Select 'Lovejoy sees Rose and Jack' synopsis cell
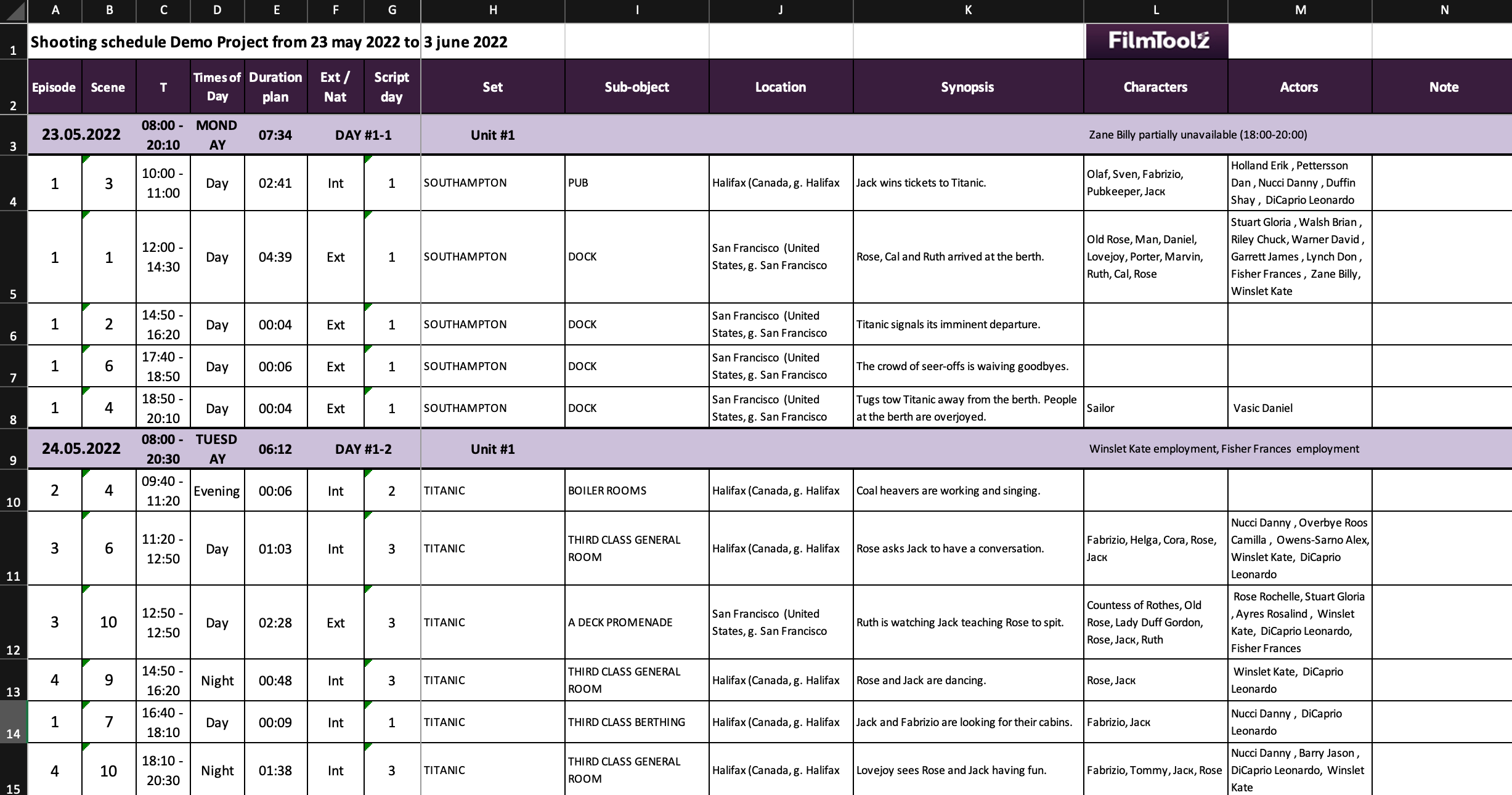The height and width of the screenshot is (795, 1512). (x=968, y=770)
